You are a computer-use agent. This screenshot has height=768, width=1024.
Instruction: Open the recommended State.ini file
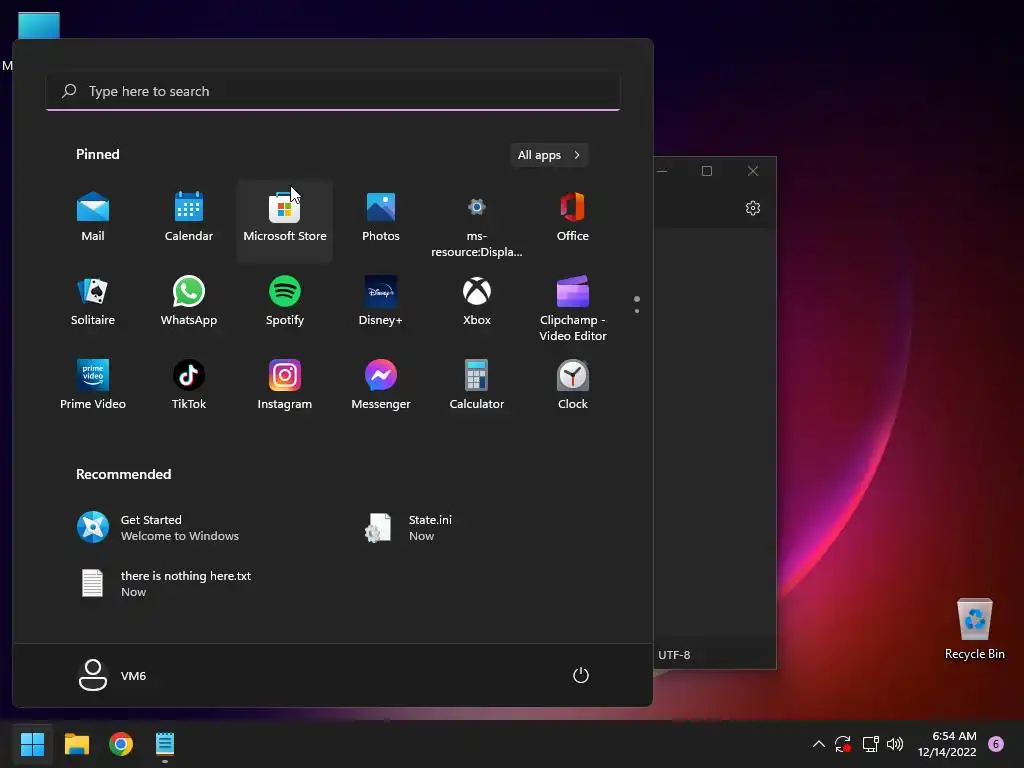pos(477,528)
